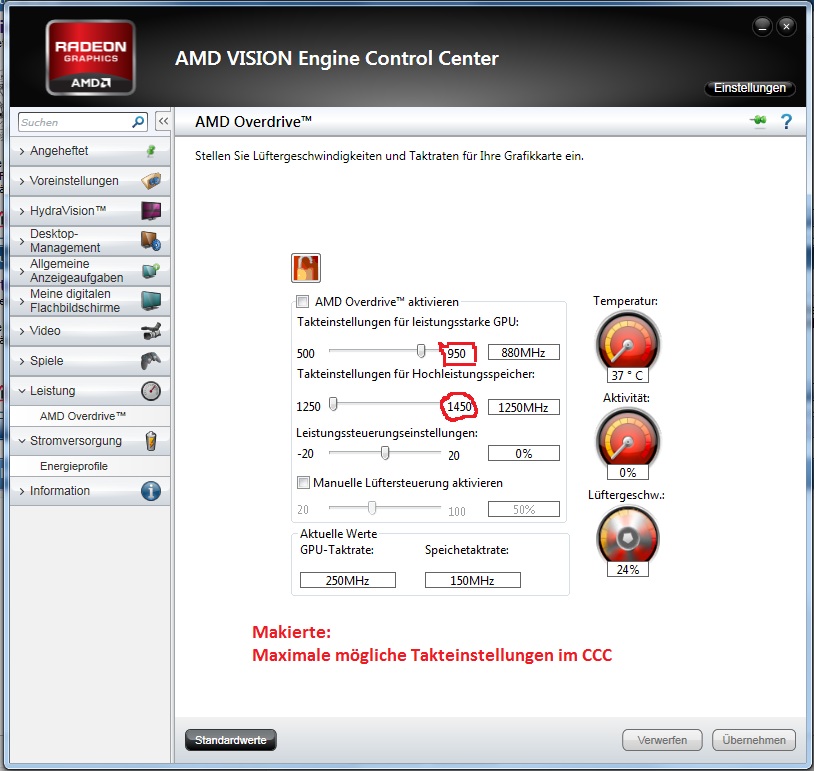Click the 24% fan speed reading
This screenshot has width=817, height=771.
tap(628, 569)
